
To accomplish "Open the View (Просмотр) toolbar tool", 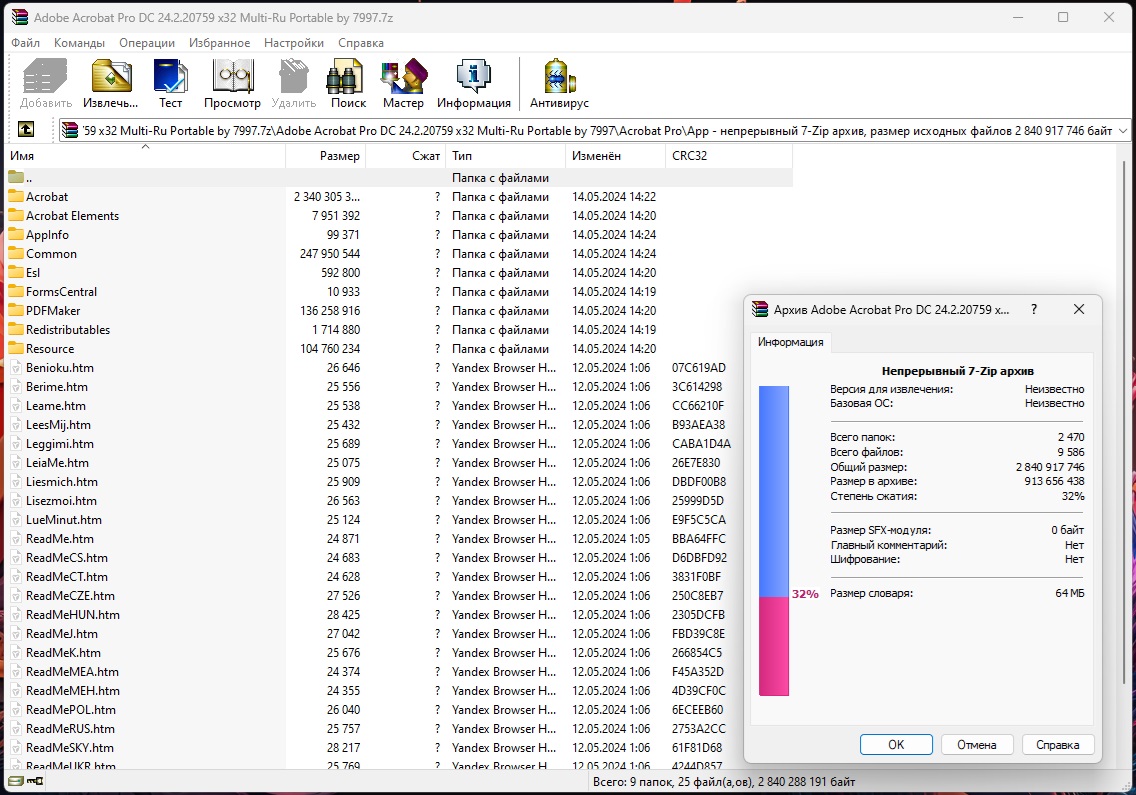I will coord(232,78).
